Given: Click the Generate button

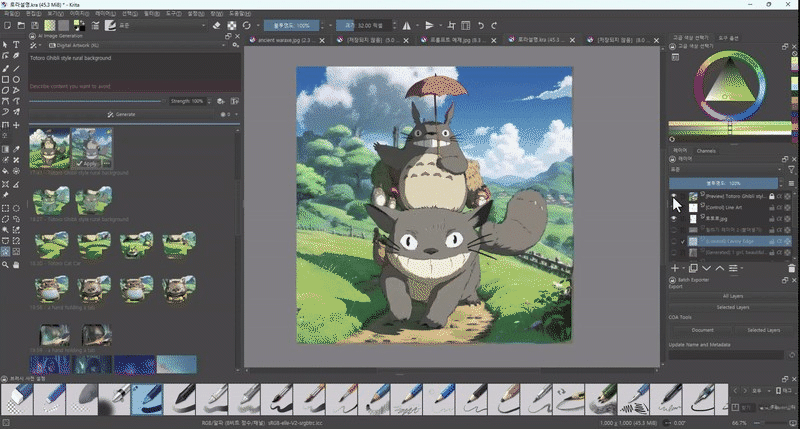Looking at the screenshot, I should click(122, 114).
